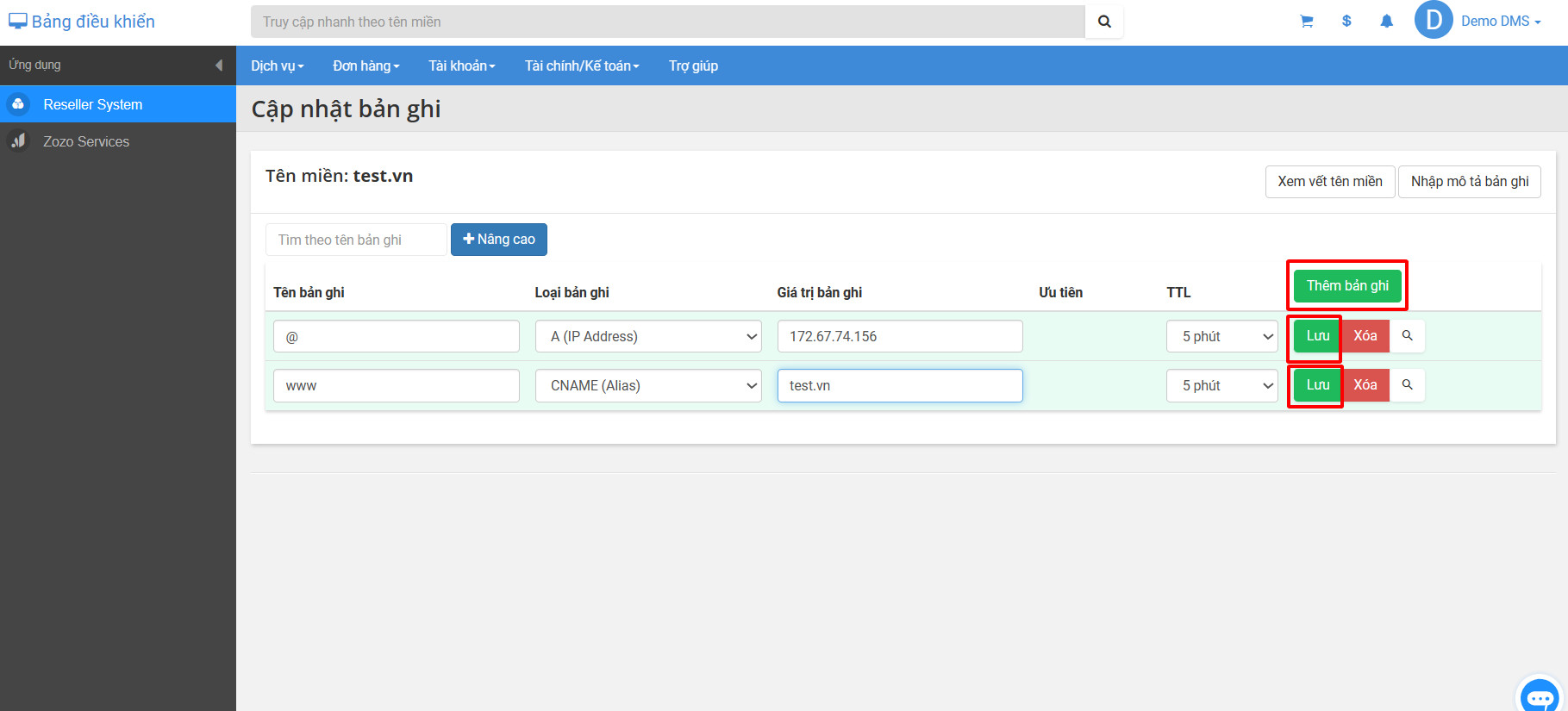Screen dimensions: 1568x711
Task: Open the Đơn hàng menu
Action: point(366,65)
